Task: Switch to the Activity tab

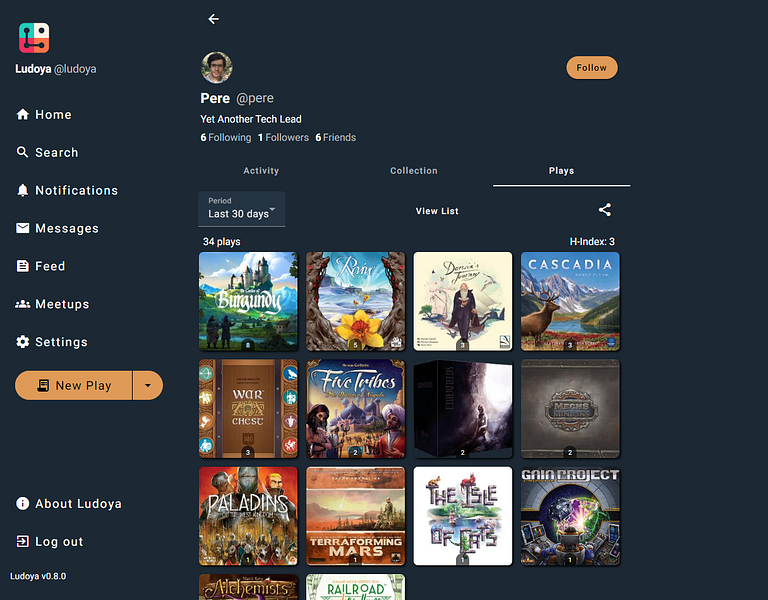Action: [261, 170]
